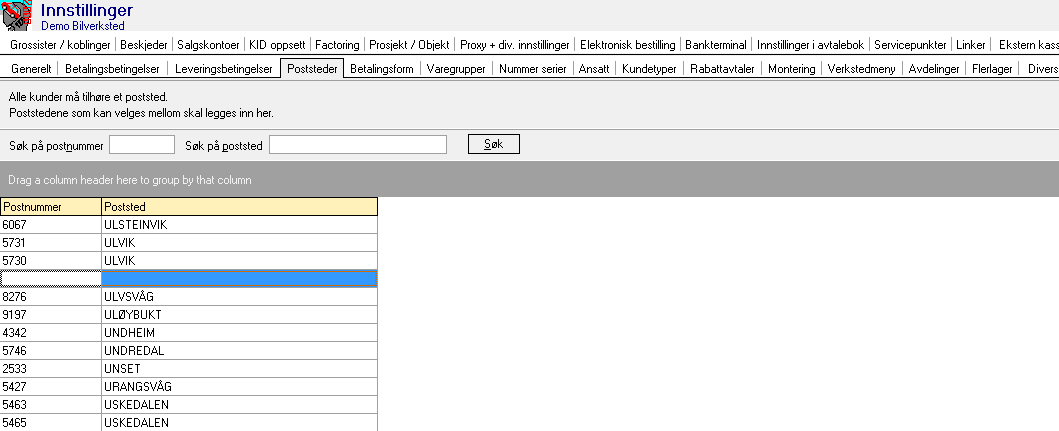Open the Divers tab
This screenshot has width=1059, height=431.
[1041, 69]
